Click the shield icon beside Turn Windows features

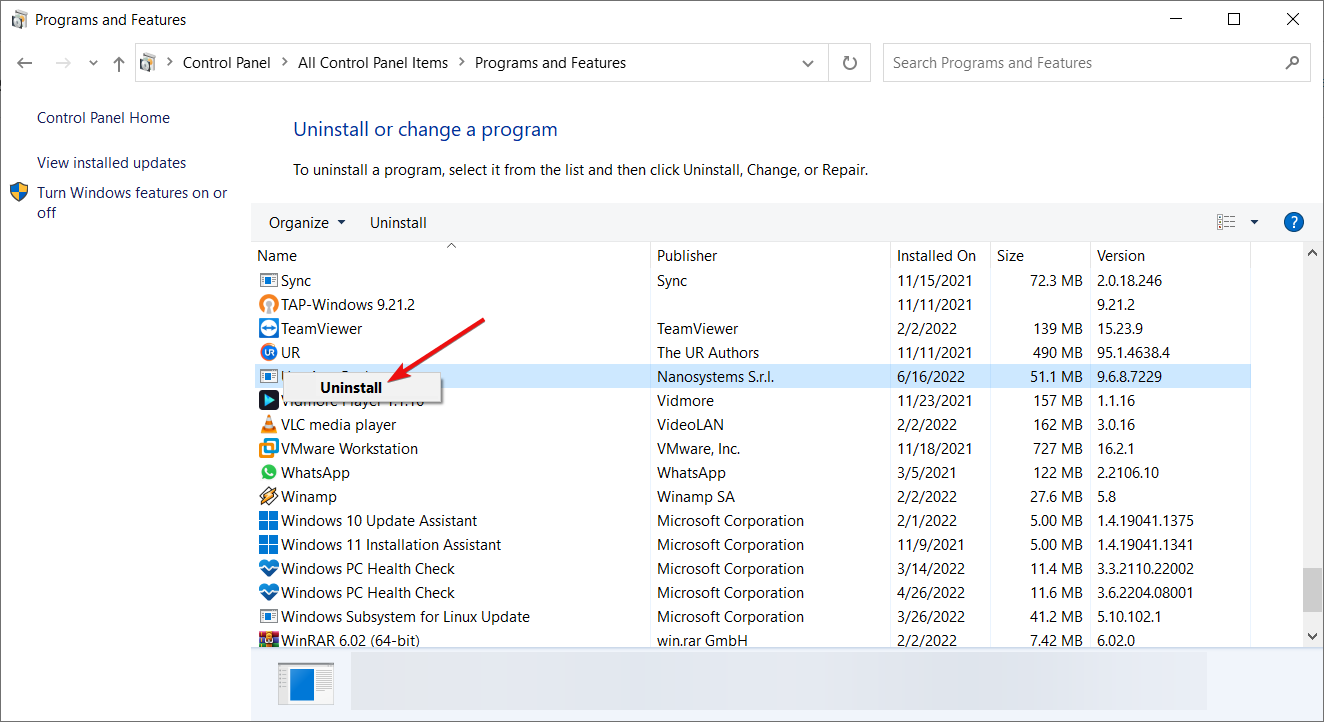coord(19,192)
